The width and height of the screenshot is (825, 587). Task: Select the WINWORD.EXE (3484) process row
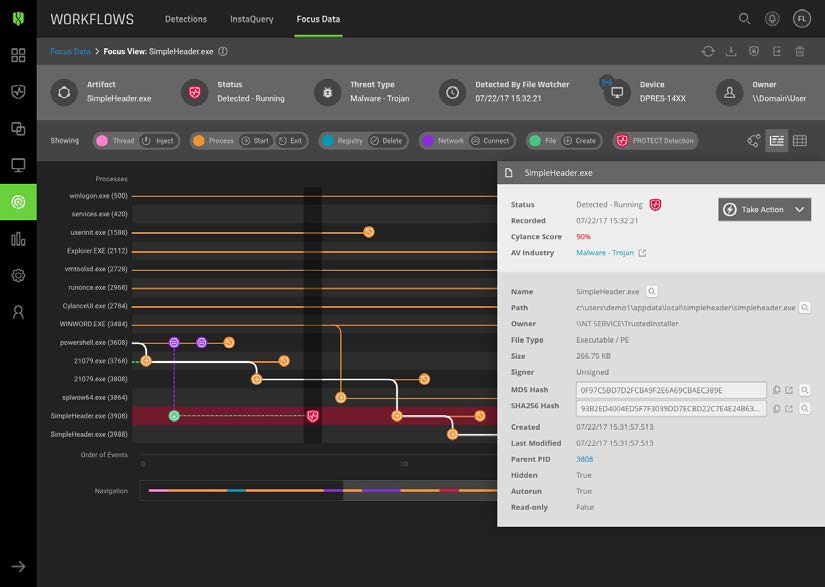point(94,324)
